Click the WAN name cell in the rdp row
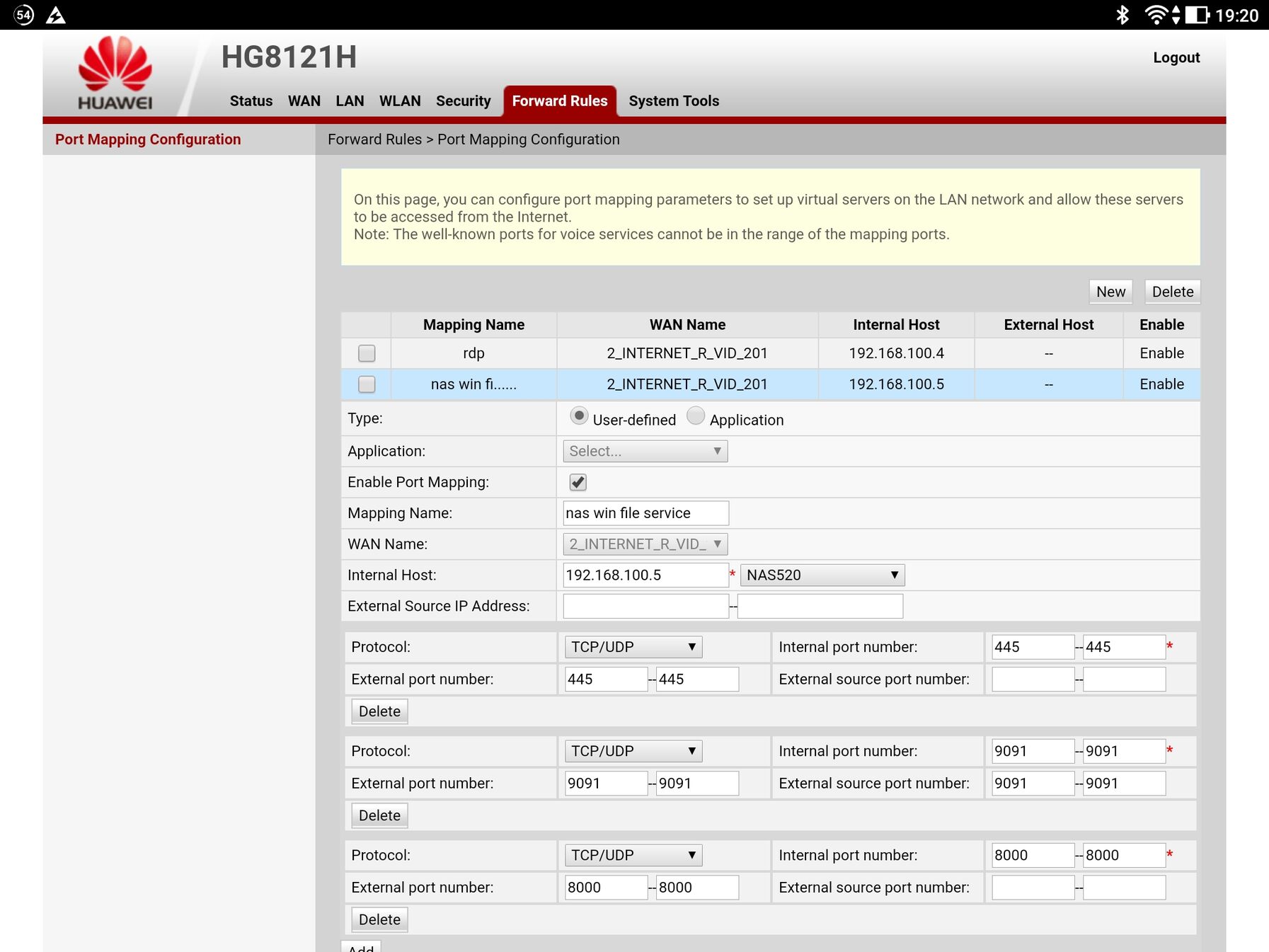Viewport: 1269px width, 952px height. (x=687, y=353)
